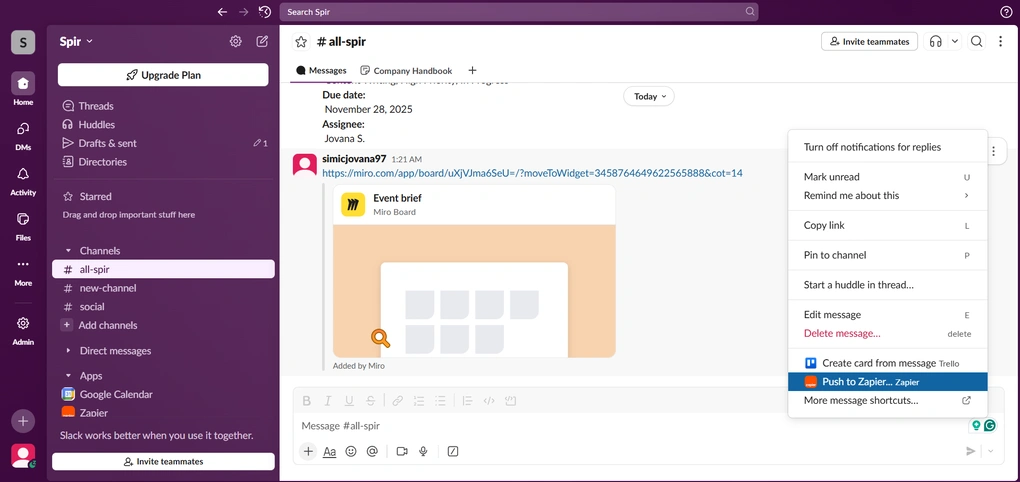The width and height of the screenshot is (1020, 482).
Task: Select Mark unread in context menu
Action: [887, 177]
